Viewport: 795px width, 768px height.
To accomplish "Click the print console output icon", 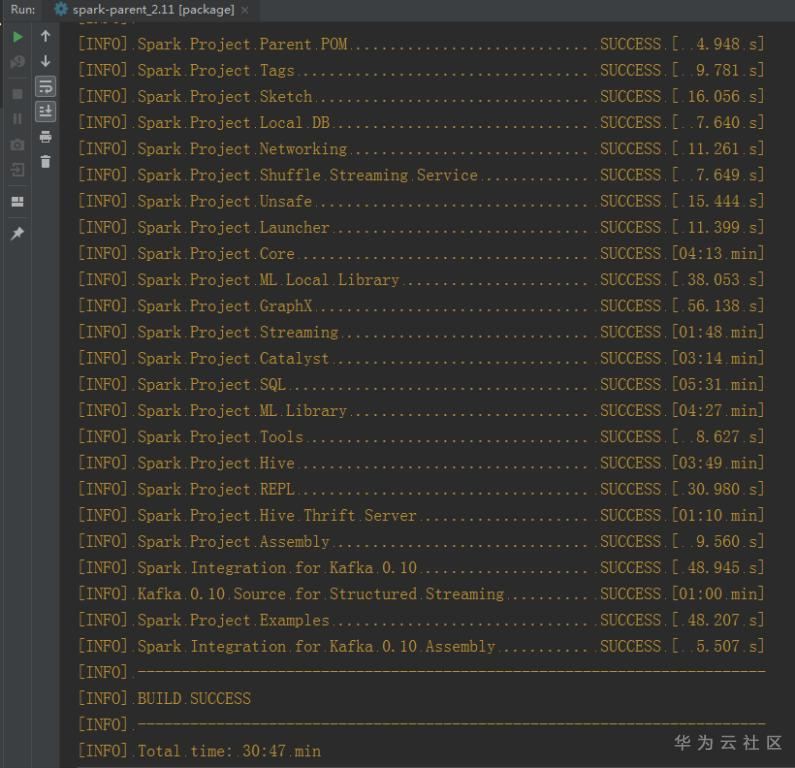I will point(46,136).
